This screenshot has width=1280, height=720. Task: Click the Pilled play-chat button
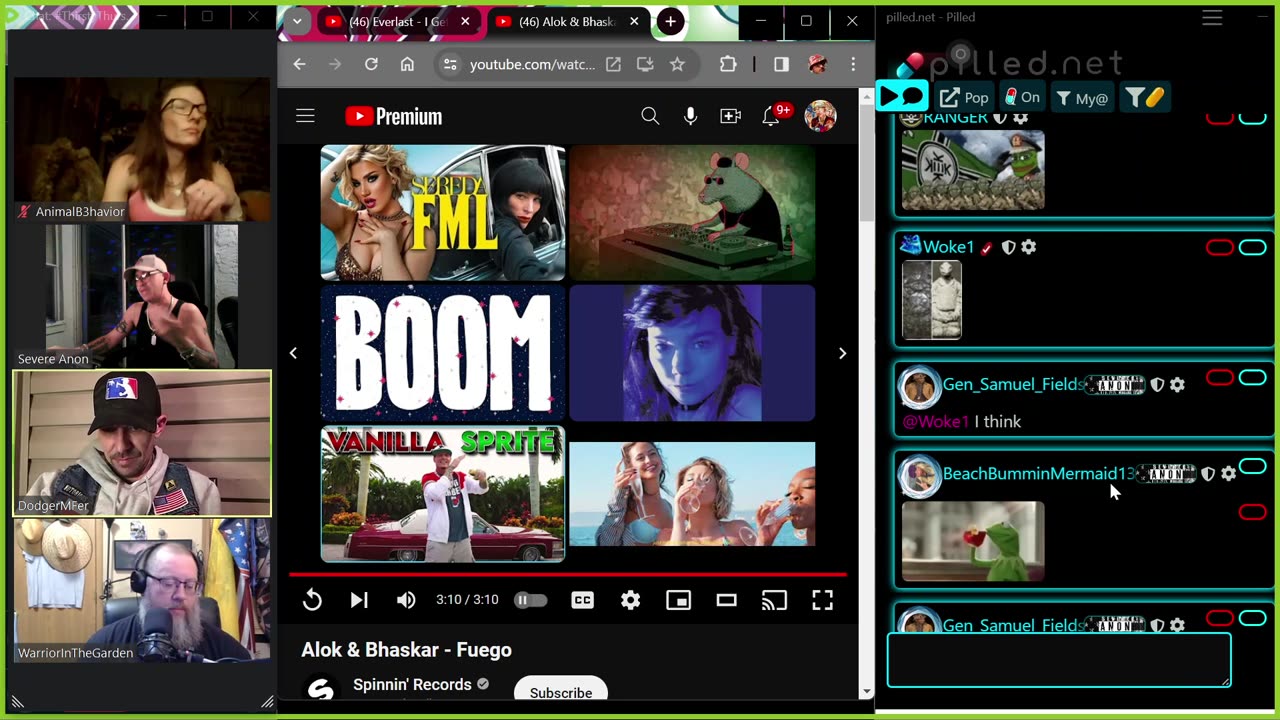(902, 97)
